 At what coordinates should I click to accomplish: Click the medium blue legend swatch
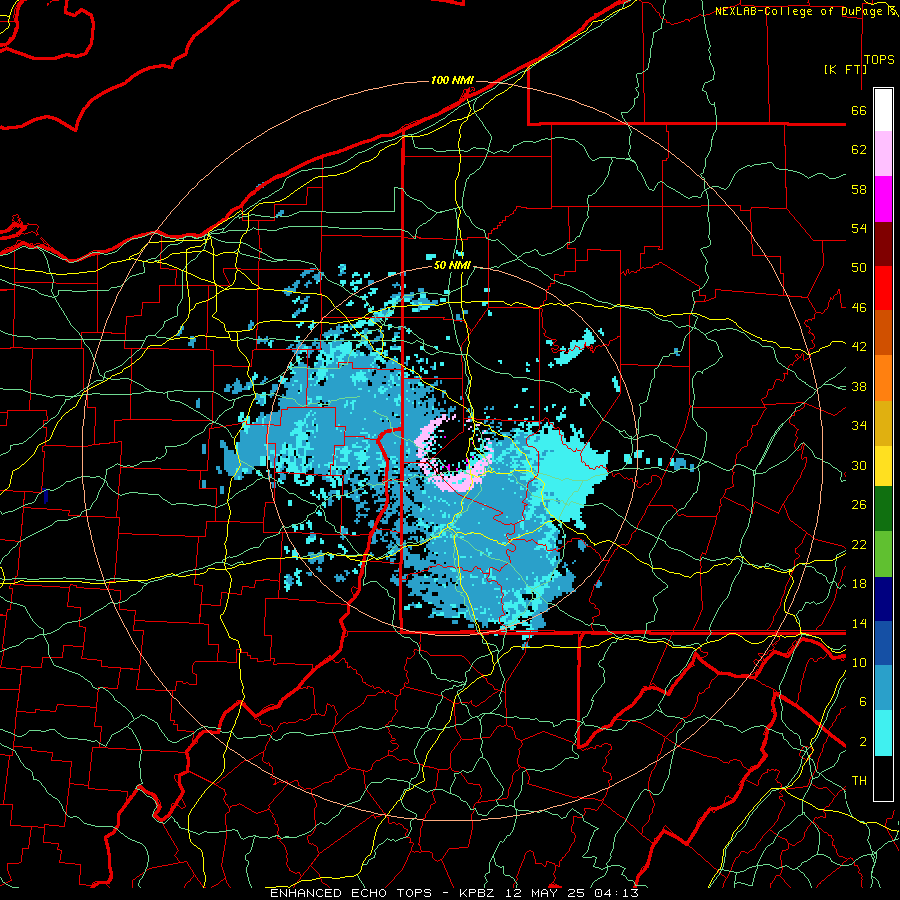(x=883, y=643)
